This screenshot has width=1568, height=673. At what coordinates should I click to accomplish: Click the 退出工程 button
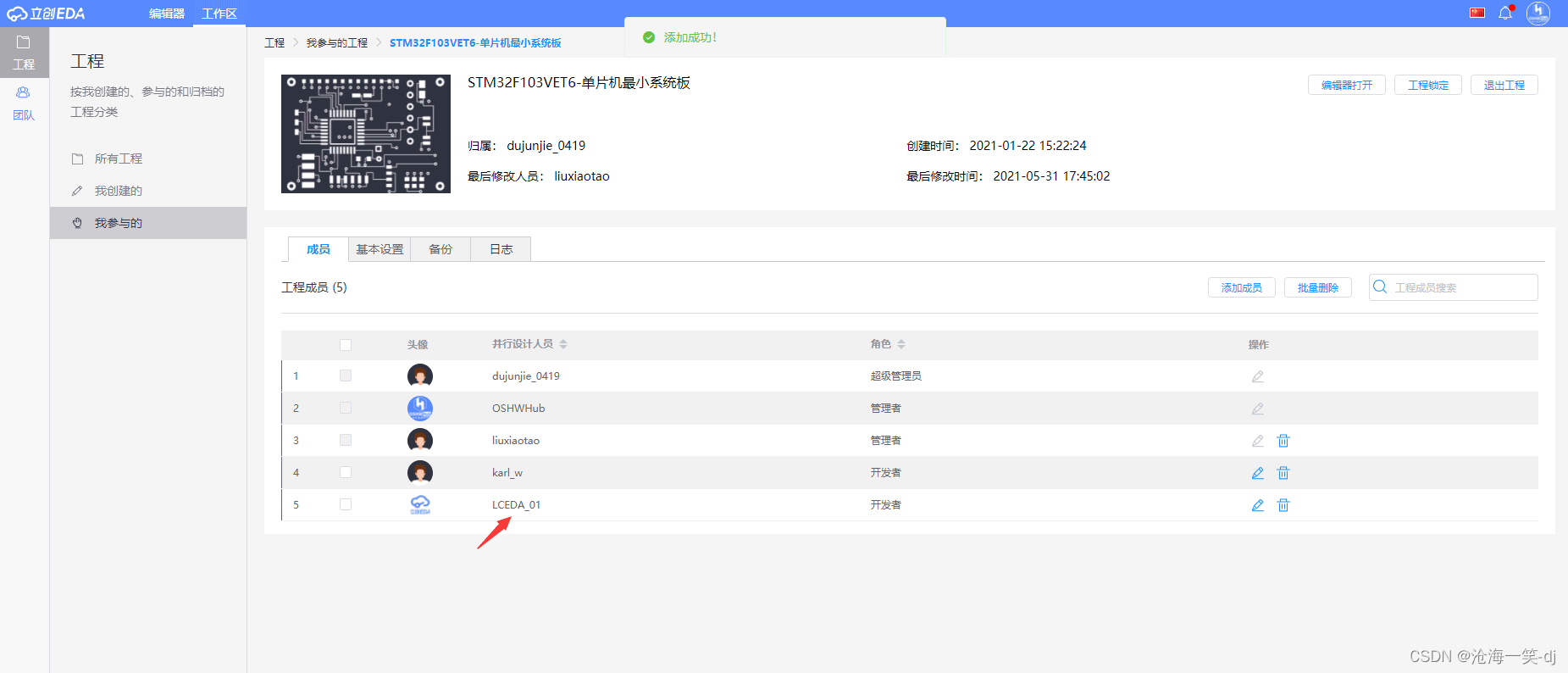(1504, 85)
